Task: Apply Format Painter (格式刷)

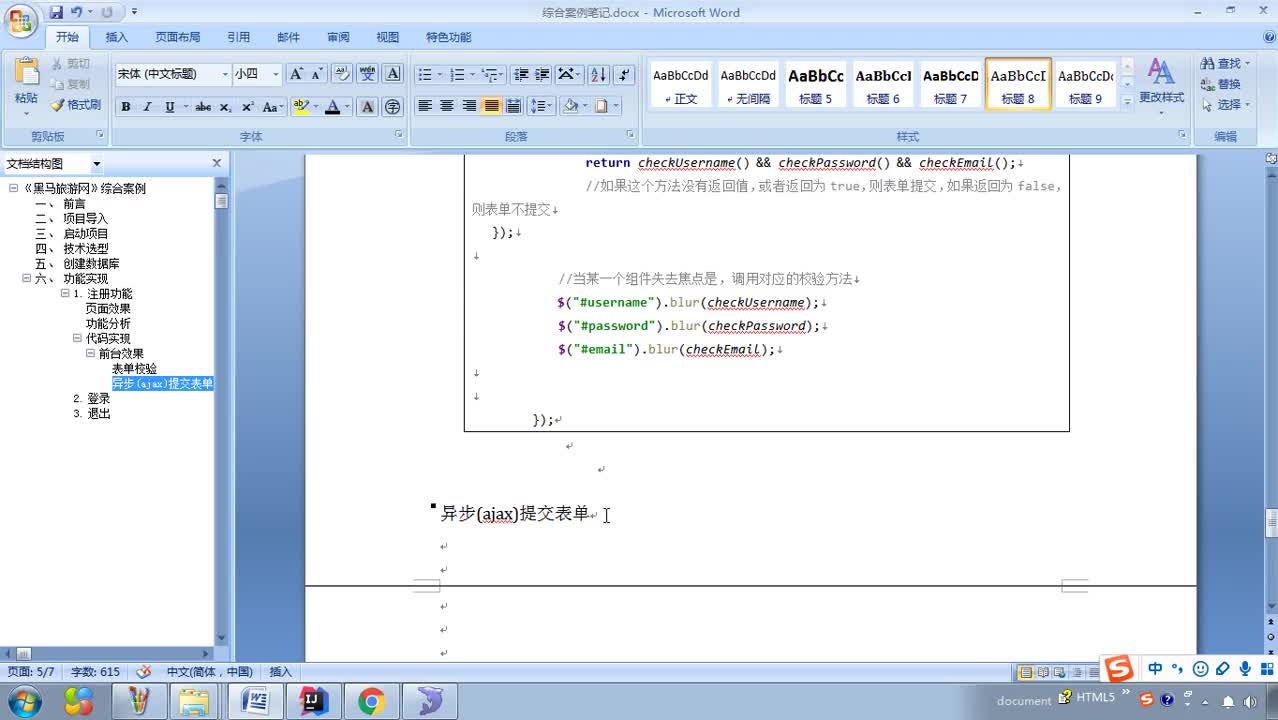Action: coord(76,105)
